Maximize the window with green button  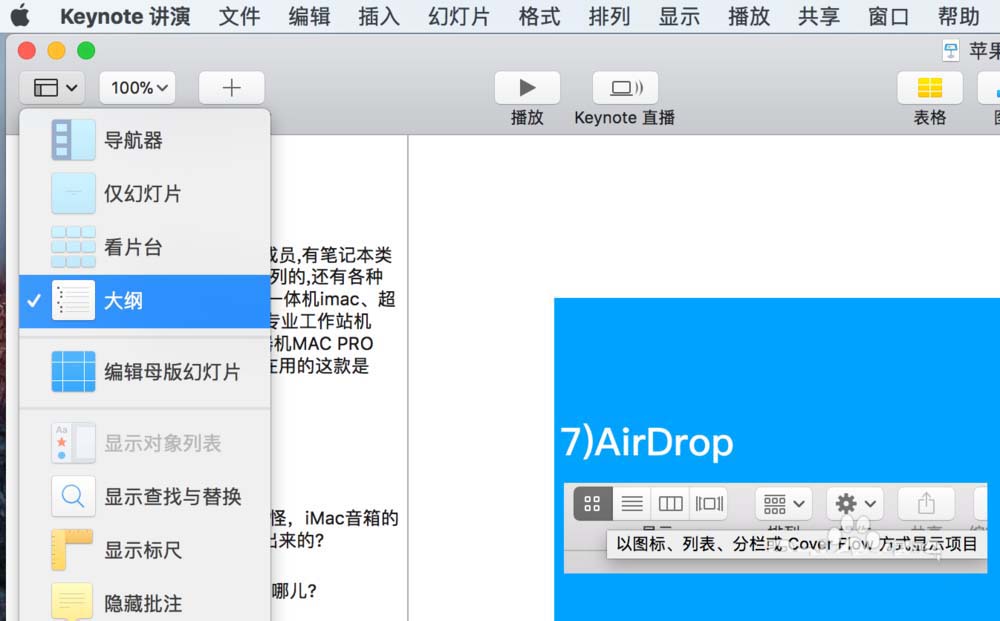click(86, 50)
